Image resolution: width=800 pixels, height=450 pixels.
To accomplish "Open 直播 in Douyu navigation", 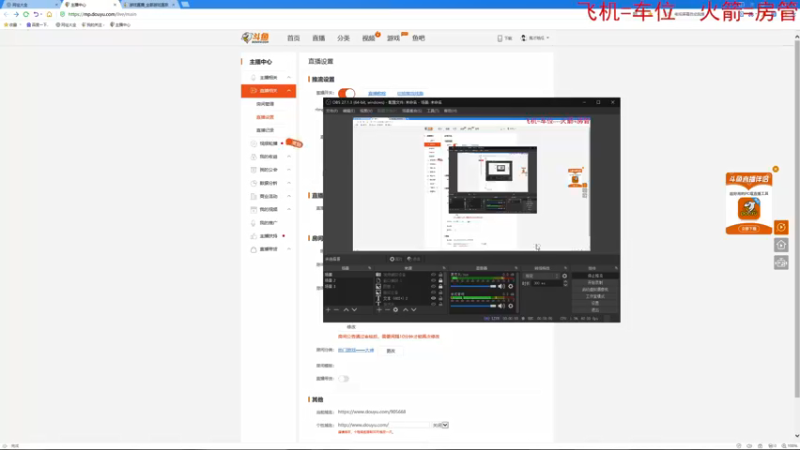I will pyautogui.click(x=318, y=38).
